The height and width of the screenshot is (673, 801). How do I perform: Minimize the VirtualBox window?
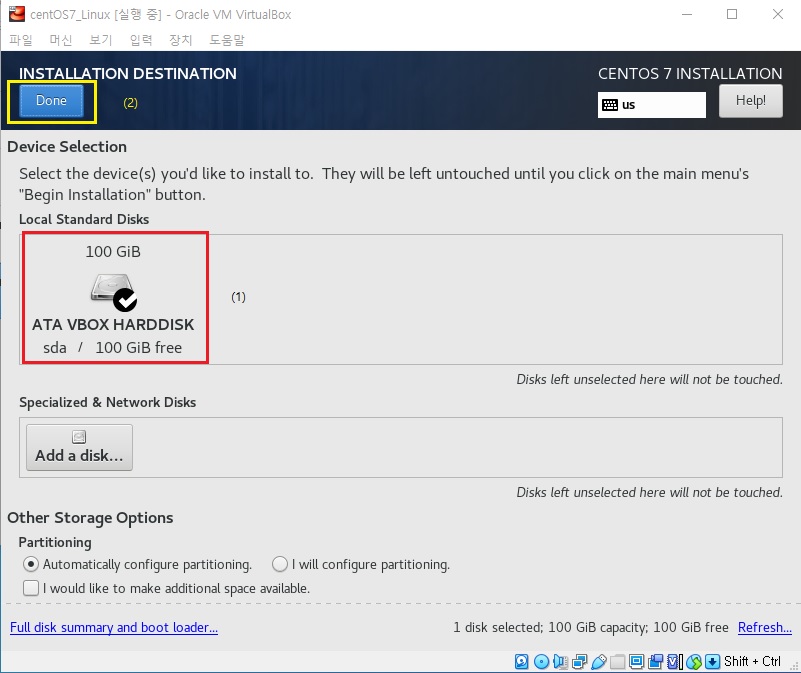[x=687, y=14]
